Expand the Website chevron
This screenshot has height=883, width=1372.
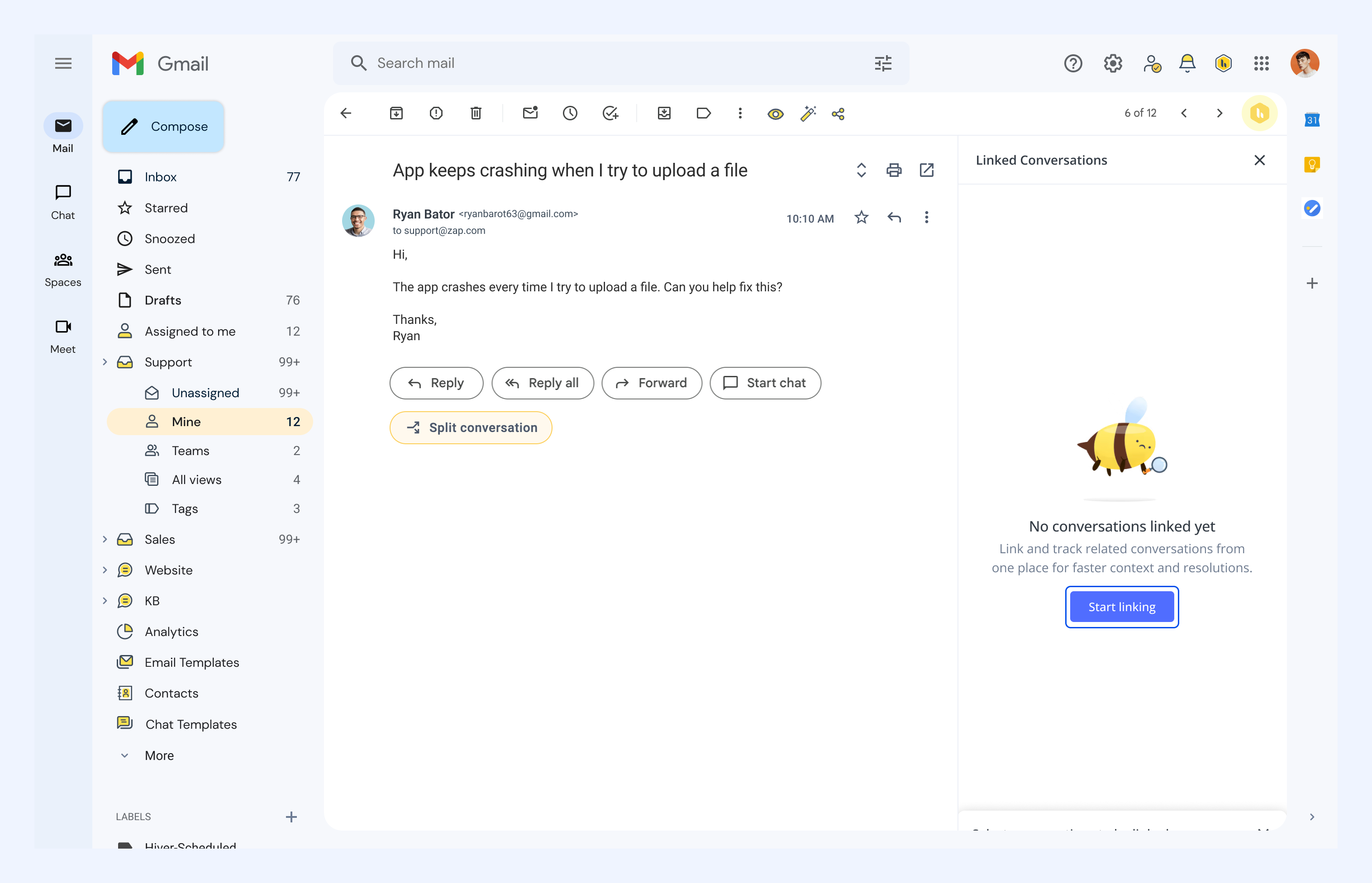[105, 570]
